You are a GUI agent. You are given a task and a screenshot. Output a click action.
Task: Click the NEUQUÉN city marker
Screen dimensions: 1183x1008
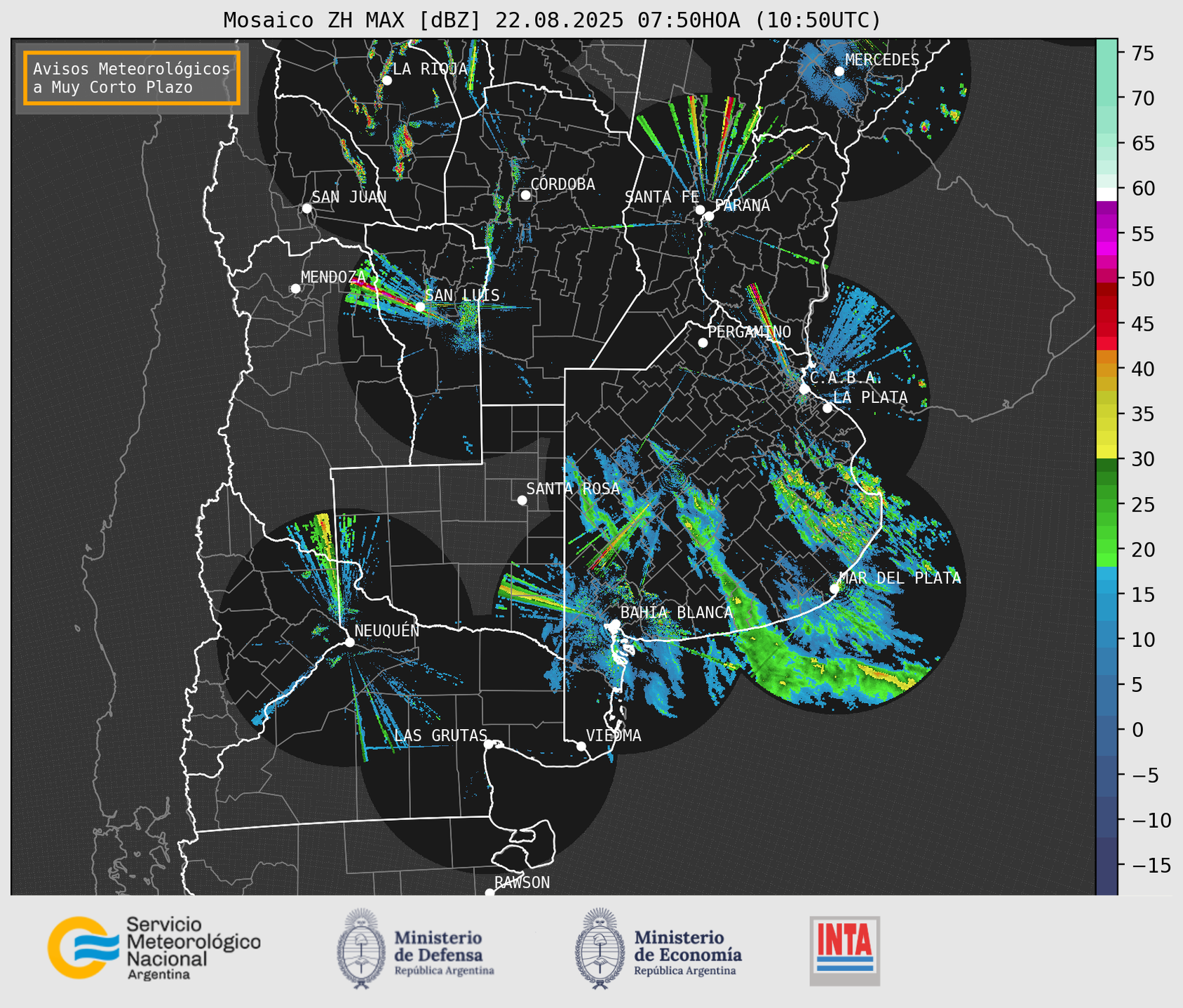point(349,642)
